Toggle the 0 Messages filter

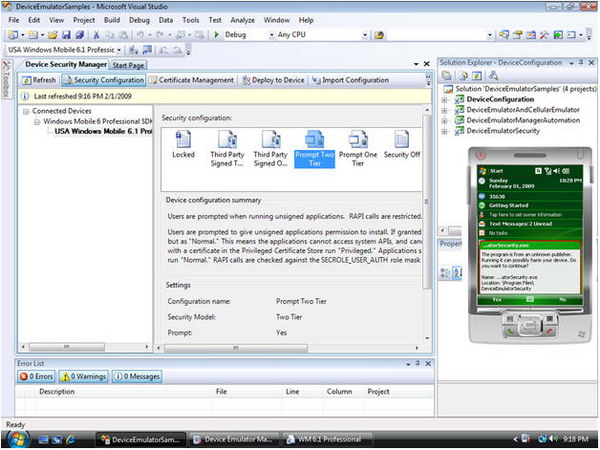pos(137,377)
